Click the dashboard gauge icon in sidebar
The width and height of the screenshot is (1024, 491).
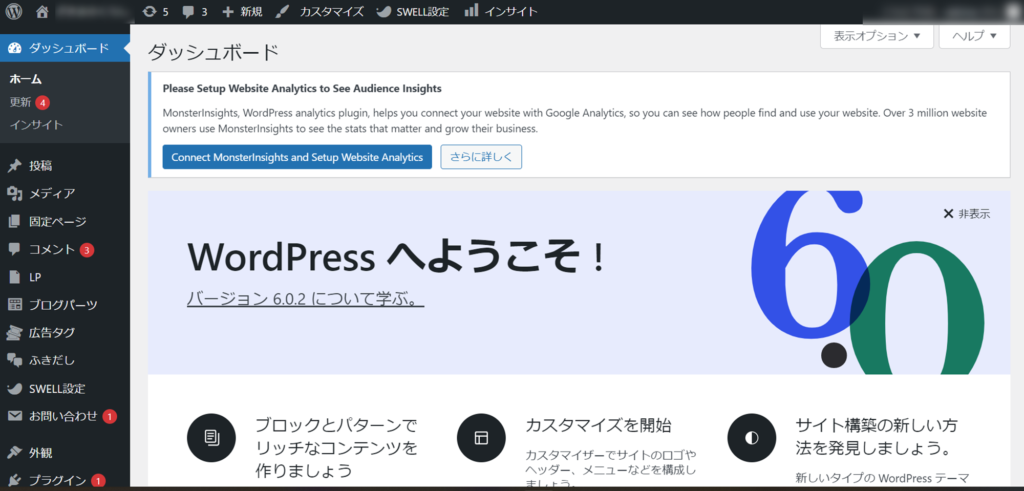14,48
